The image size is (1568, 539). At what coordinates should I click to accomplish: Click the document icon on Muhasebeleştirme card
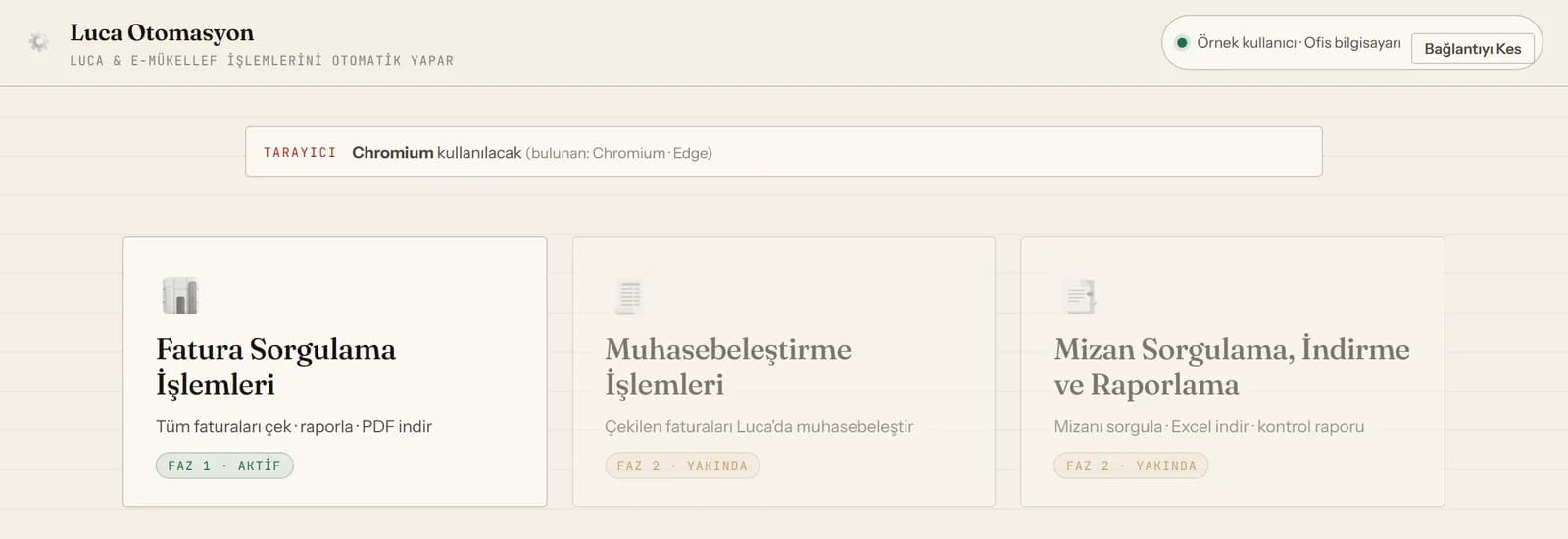tap(629, 295)
